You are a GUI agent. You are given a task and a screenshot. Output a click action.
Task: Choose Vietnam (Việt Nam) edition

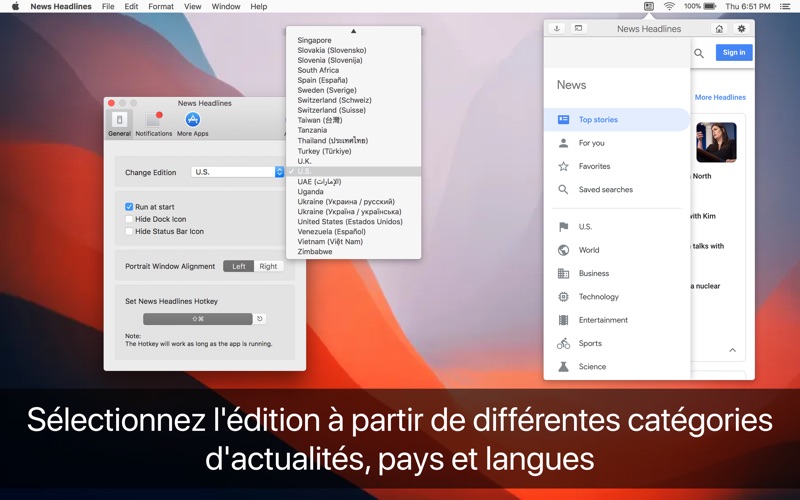click(x=354, y=242)
